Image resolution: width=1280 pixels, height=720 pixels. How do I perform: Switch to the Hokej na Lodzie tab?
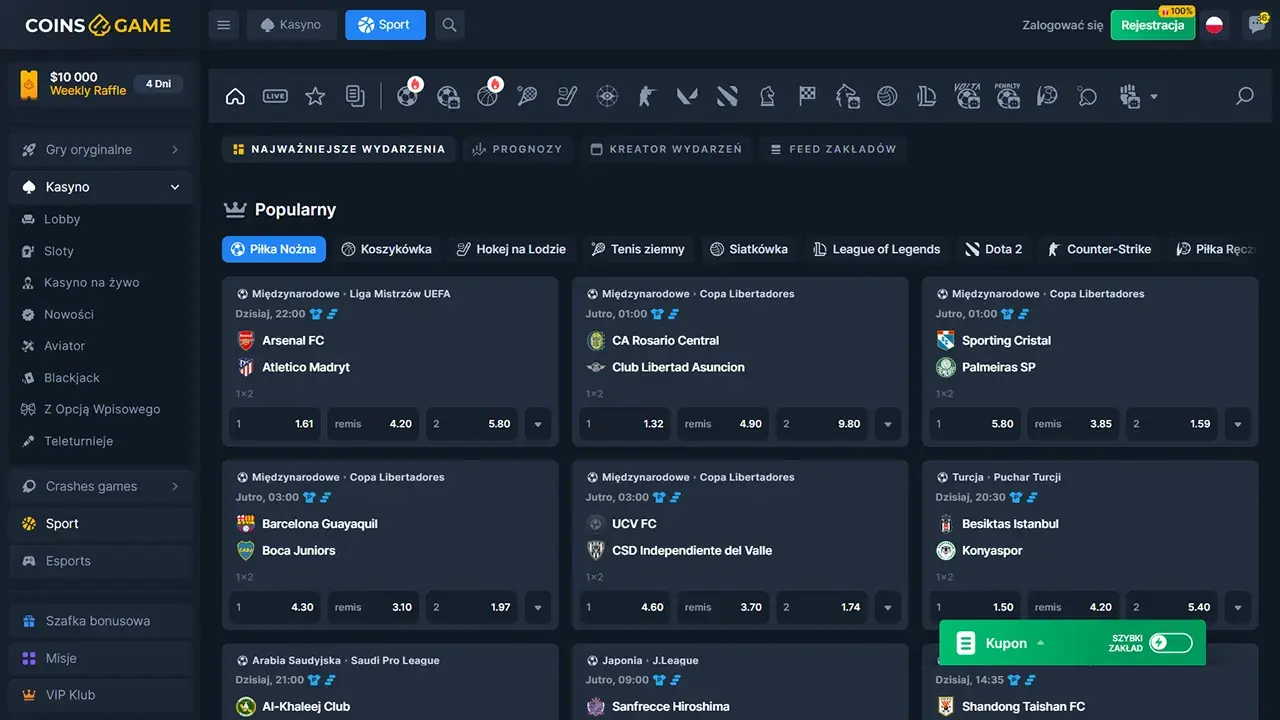click(511, 249)
